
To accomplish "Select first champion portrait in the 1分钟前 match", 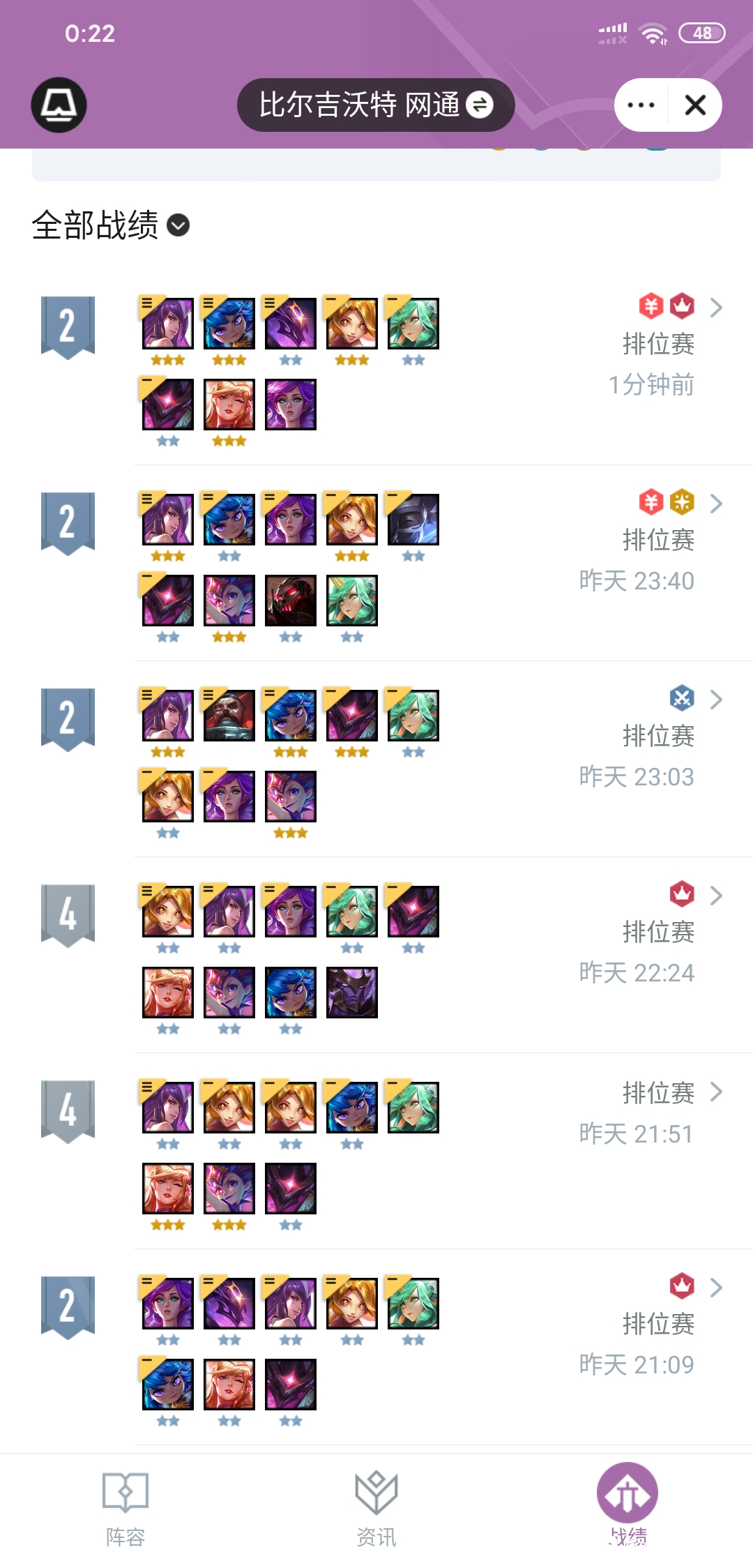I will coord(168,324).
